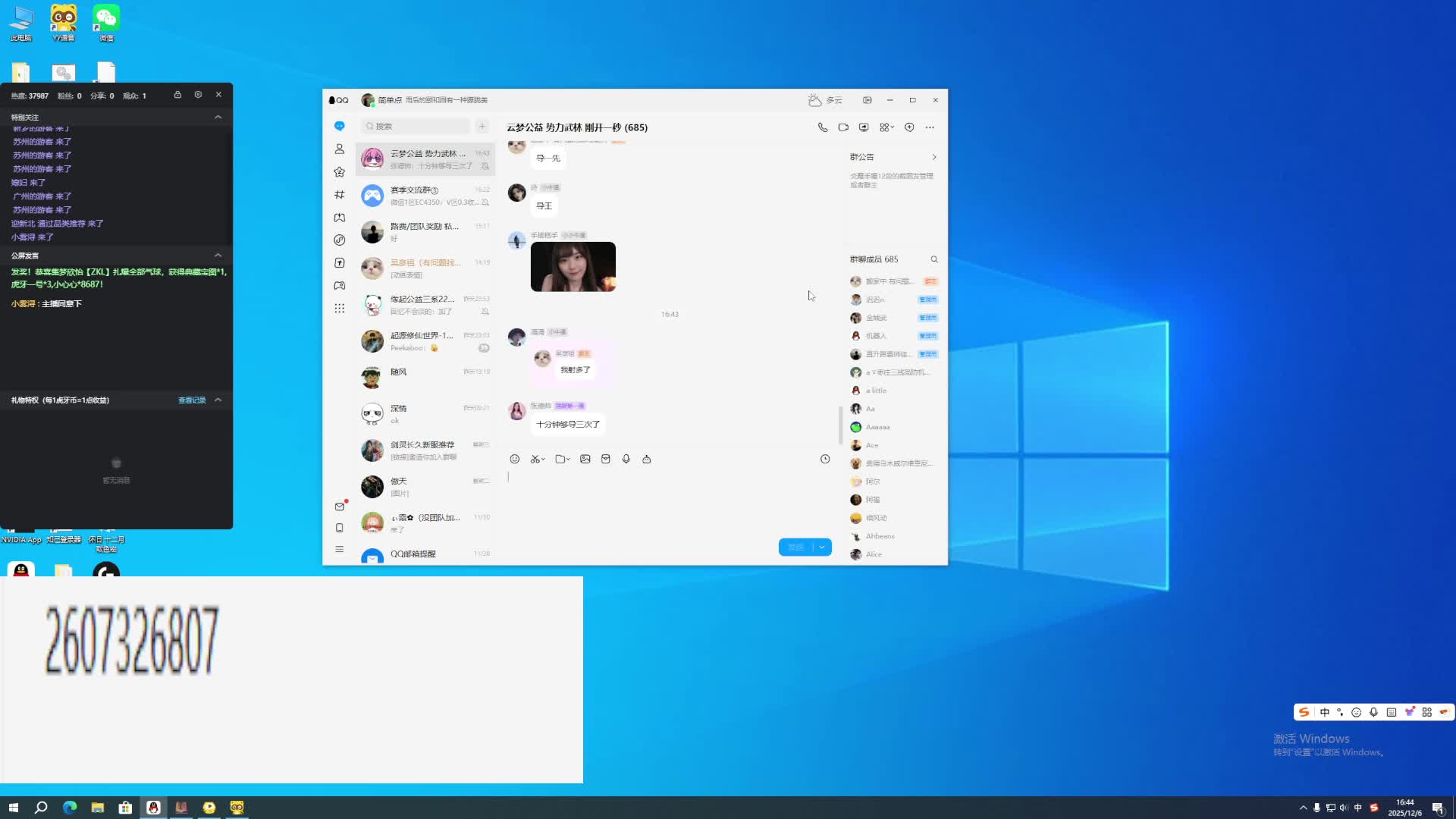Open the mail icon in QQ sidebar

click(x=340, y=507)
